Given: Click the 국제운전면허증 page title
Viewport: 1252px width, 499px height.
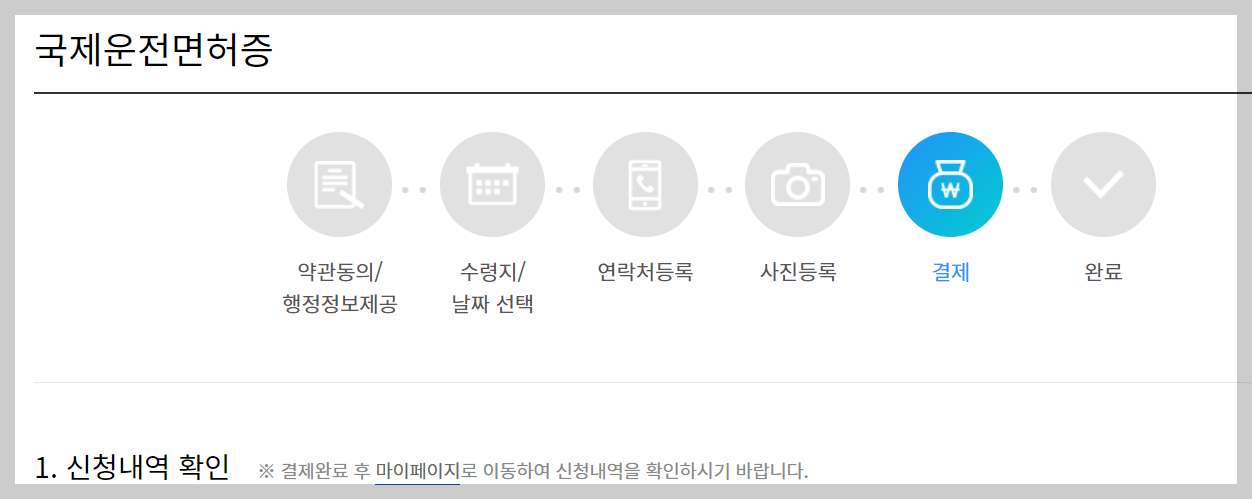Looking at the screenshot, I should click(153, 50).
